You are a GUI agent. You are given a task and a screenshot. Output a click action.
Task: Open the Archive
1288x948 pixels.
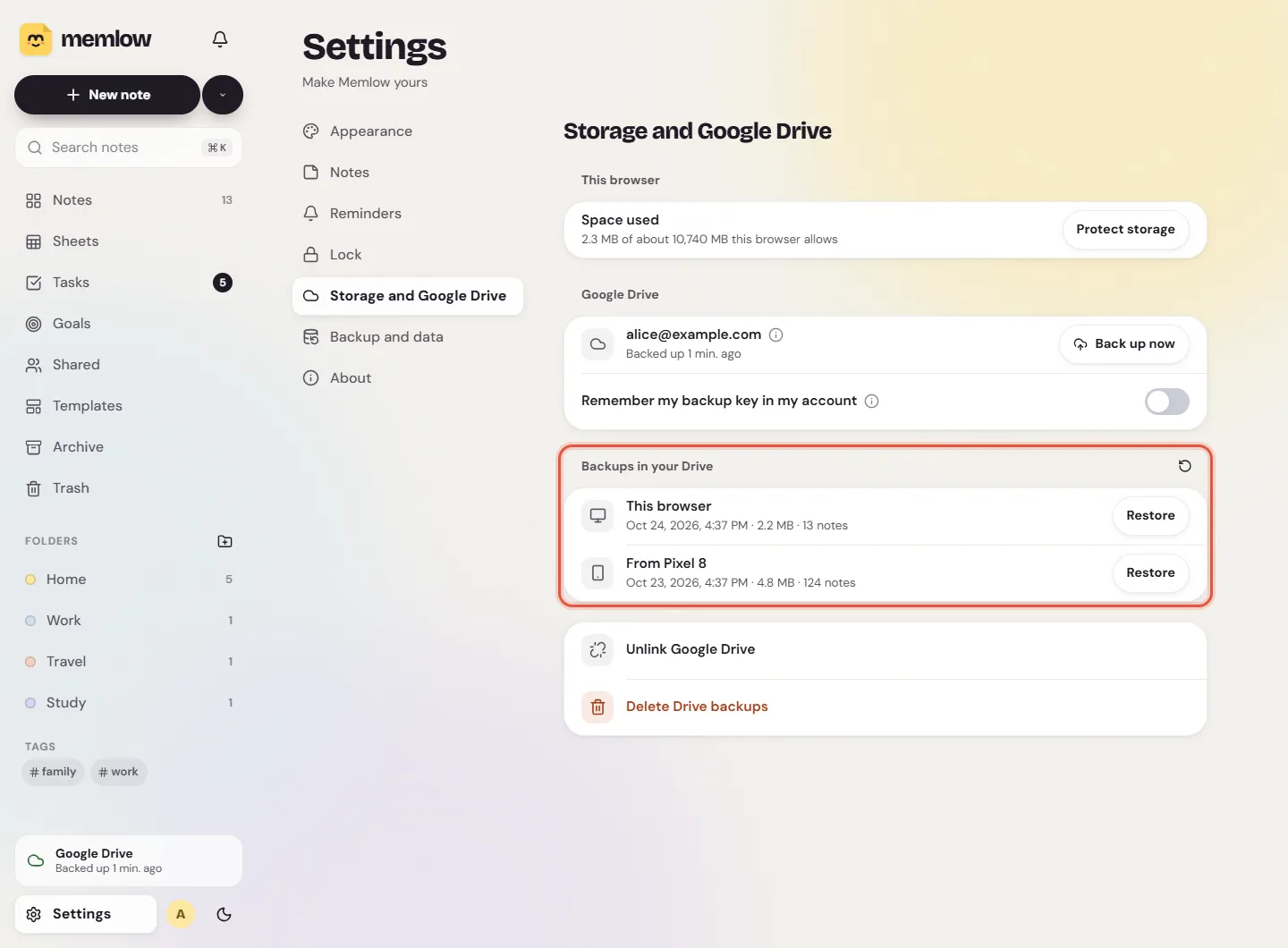click(x=129, y=447)
